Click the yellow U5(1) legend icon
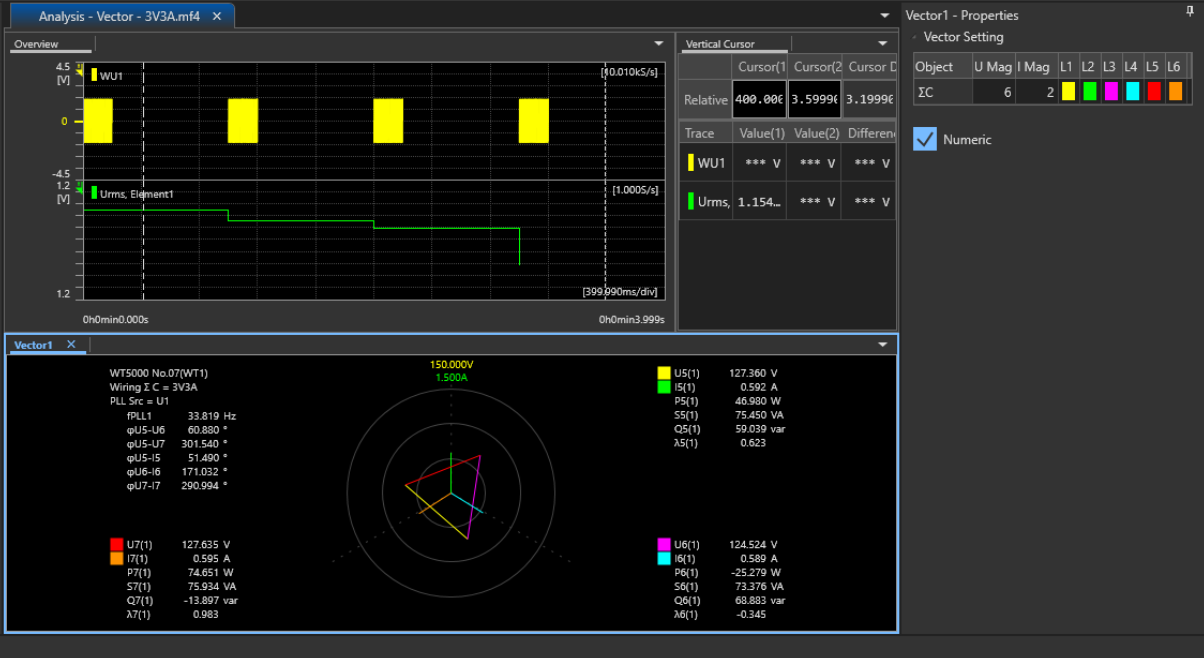This screenshot has height=658, width=1204. pyautogui.click(x=664, y=373)
